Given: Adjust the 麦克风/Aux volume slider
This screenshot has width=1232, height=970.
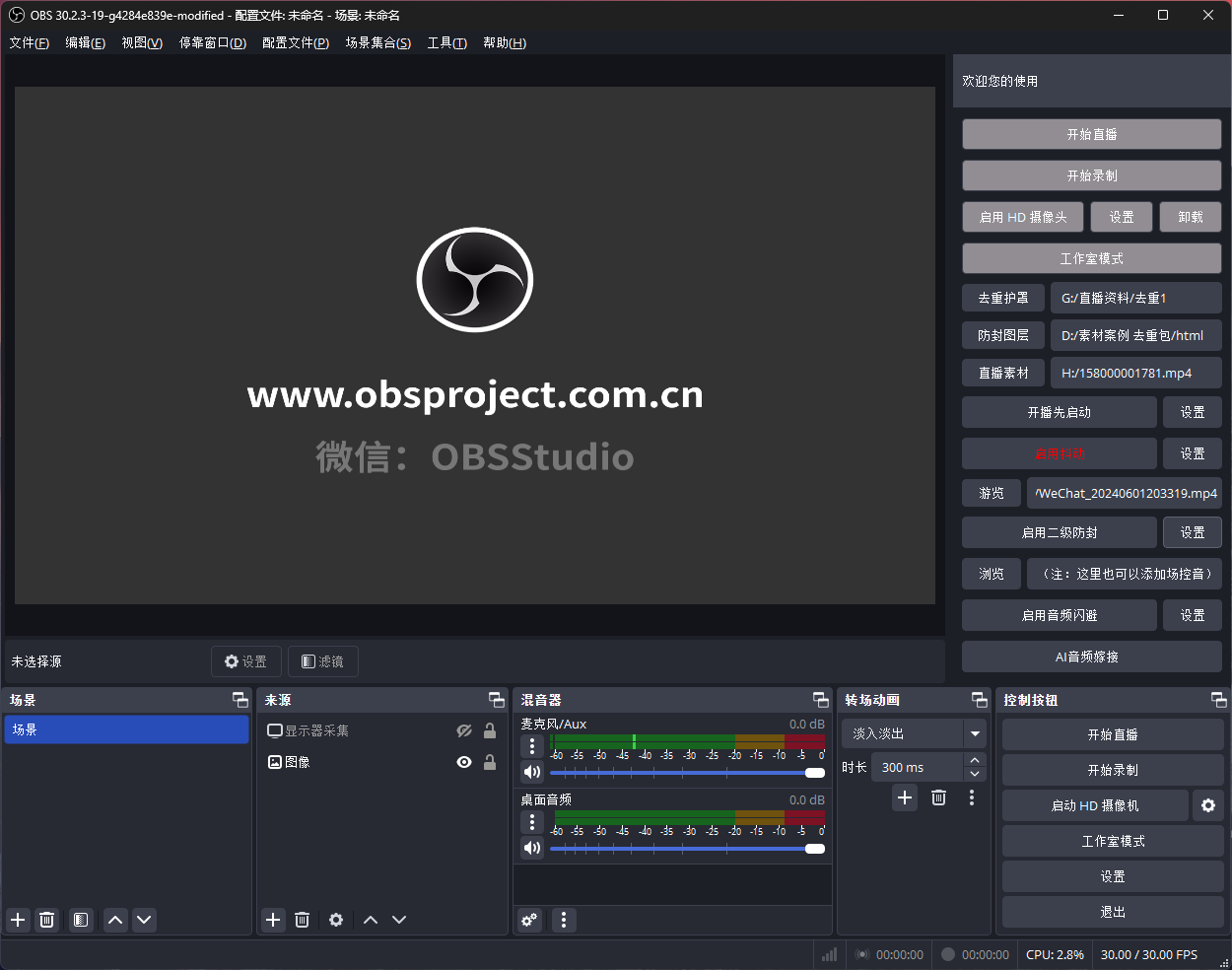Looking at the screenshot, I should pos(688,773).
